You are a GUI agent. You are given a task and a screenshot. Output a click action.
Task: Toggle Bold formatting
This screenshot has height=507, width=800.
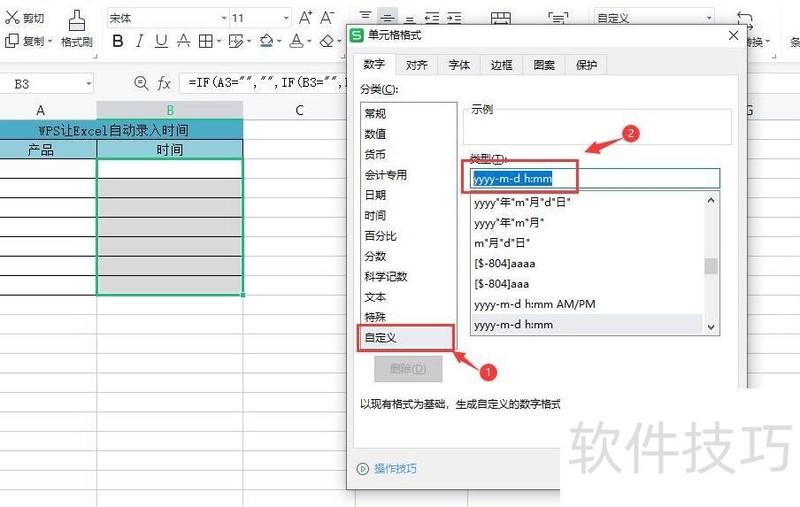[118, 41]
